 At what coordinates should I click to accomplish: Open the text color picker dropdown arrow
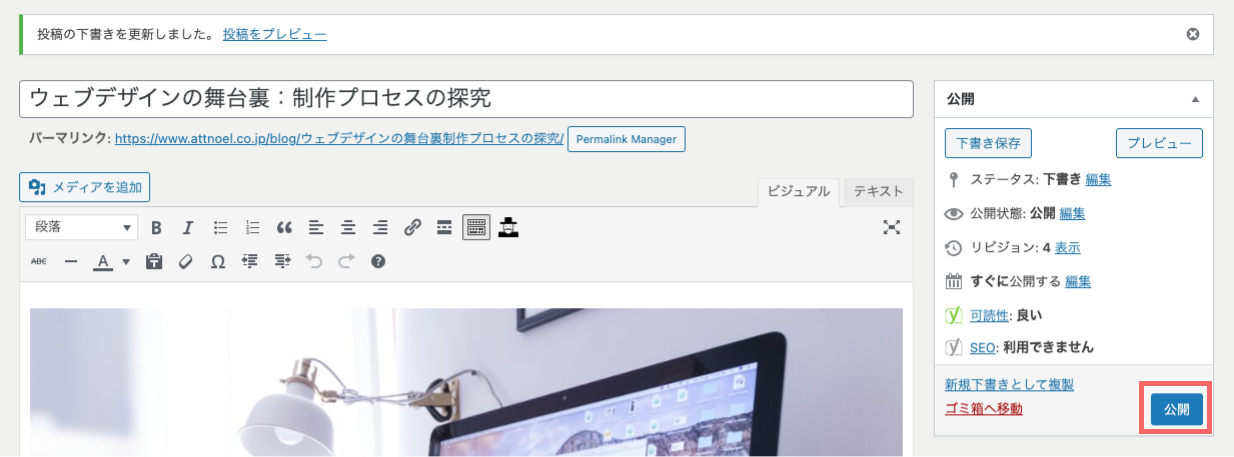pos(126,262)
